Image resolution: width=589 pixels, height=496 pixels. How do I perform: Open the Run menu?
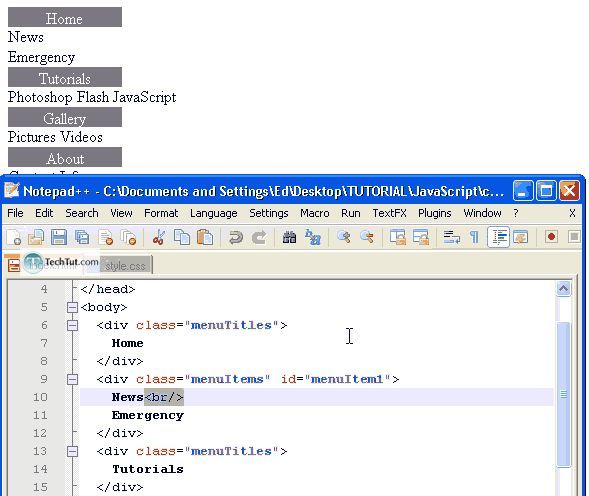click(350, 213)
